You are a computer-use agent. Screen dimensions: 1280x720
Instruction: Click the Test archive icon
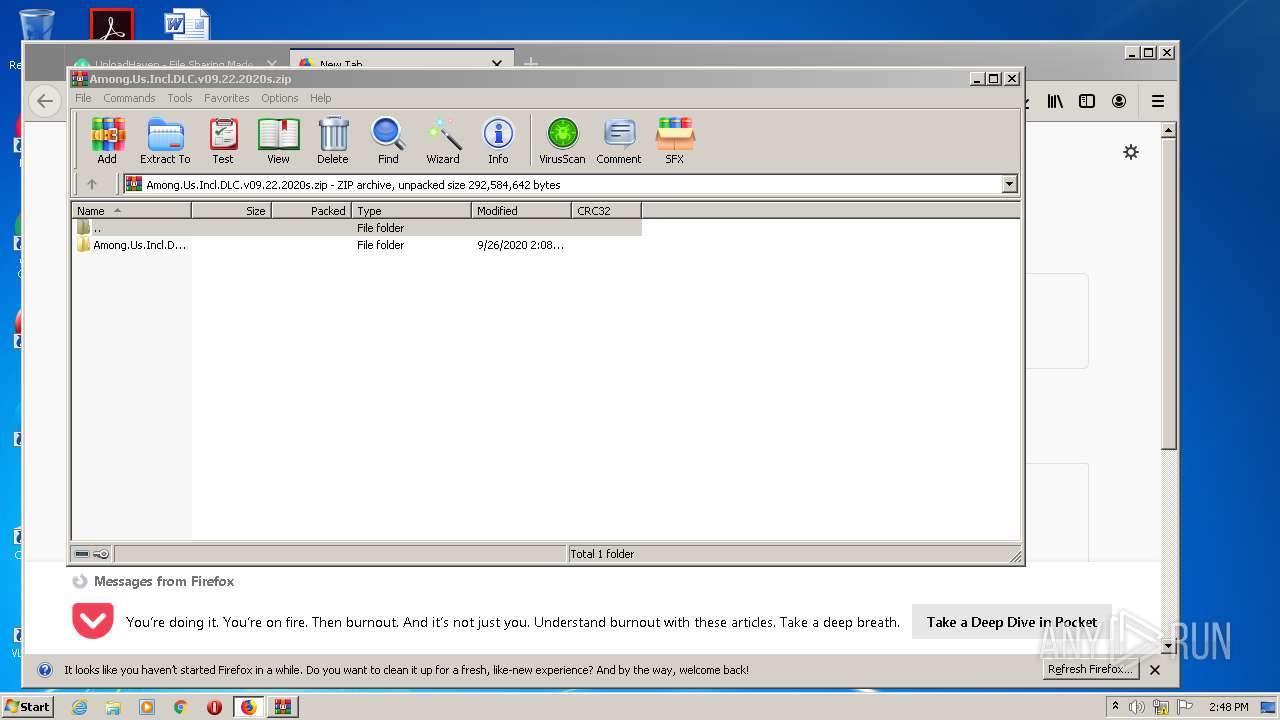223,140
